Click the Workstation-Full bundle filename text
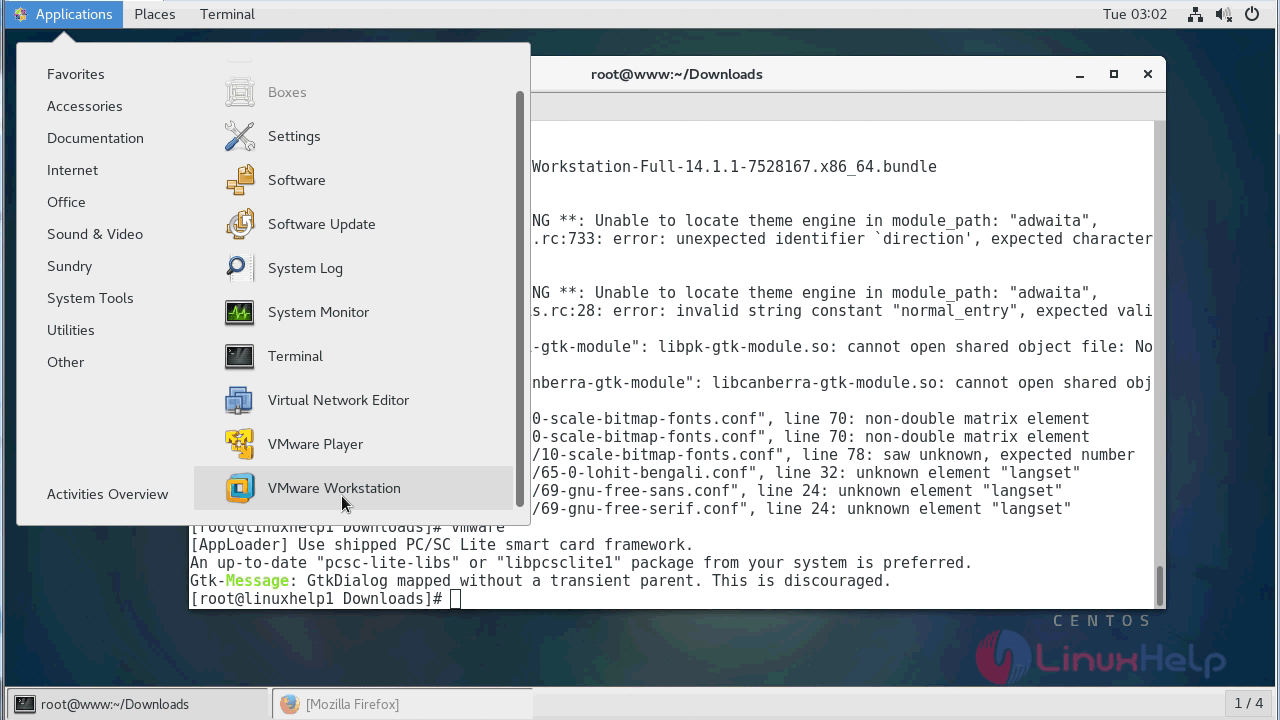Viewport: 1280px width, 720px height. coord(734,167)
